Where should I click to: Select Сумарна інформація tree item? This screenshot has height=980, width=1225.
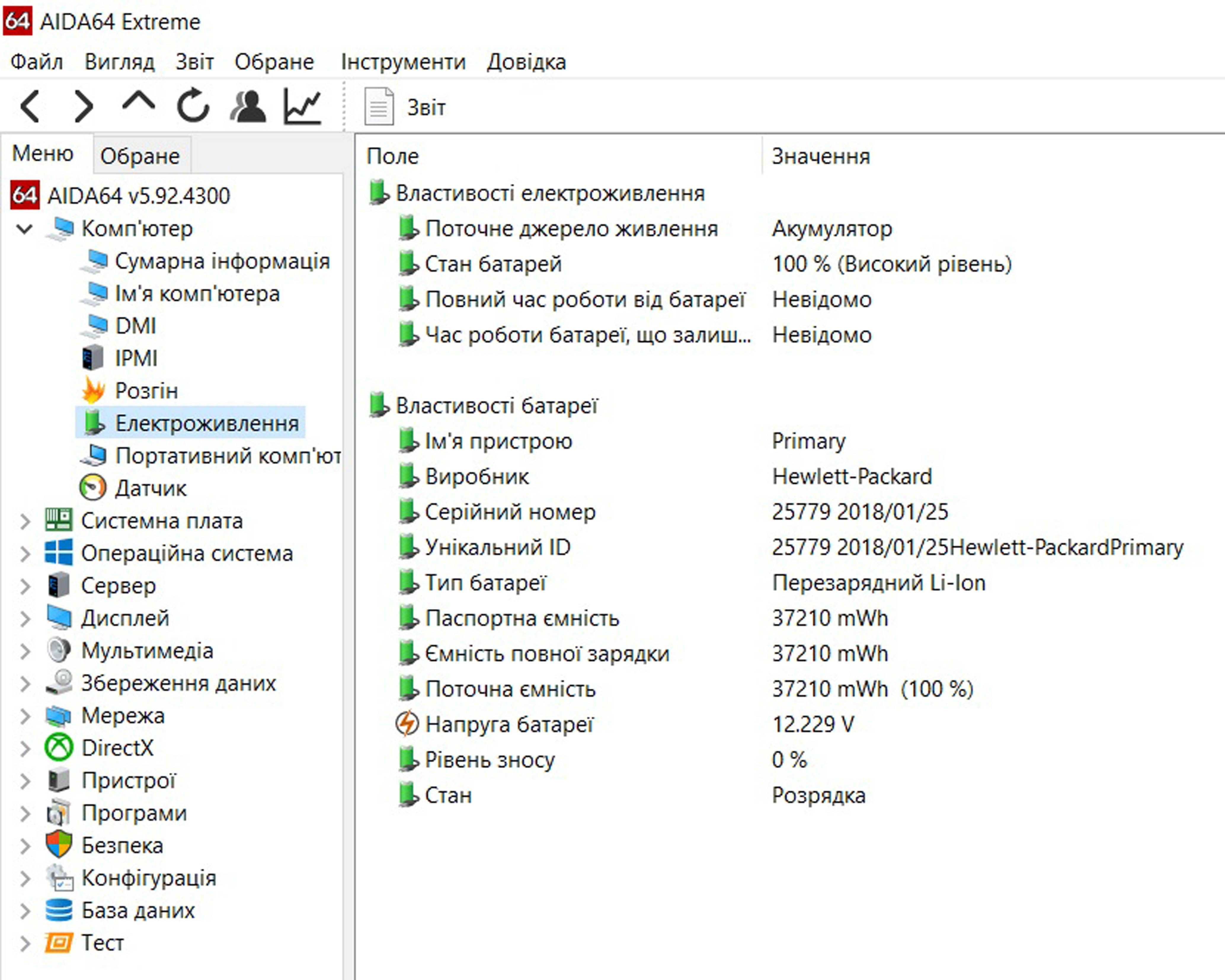coord(222,261)
